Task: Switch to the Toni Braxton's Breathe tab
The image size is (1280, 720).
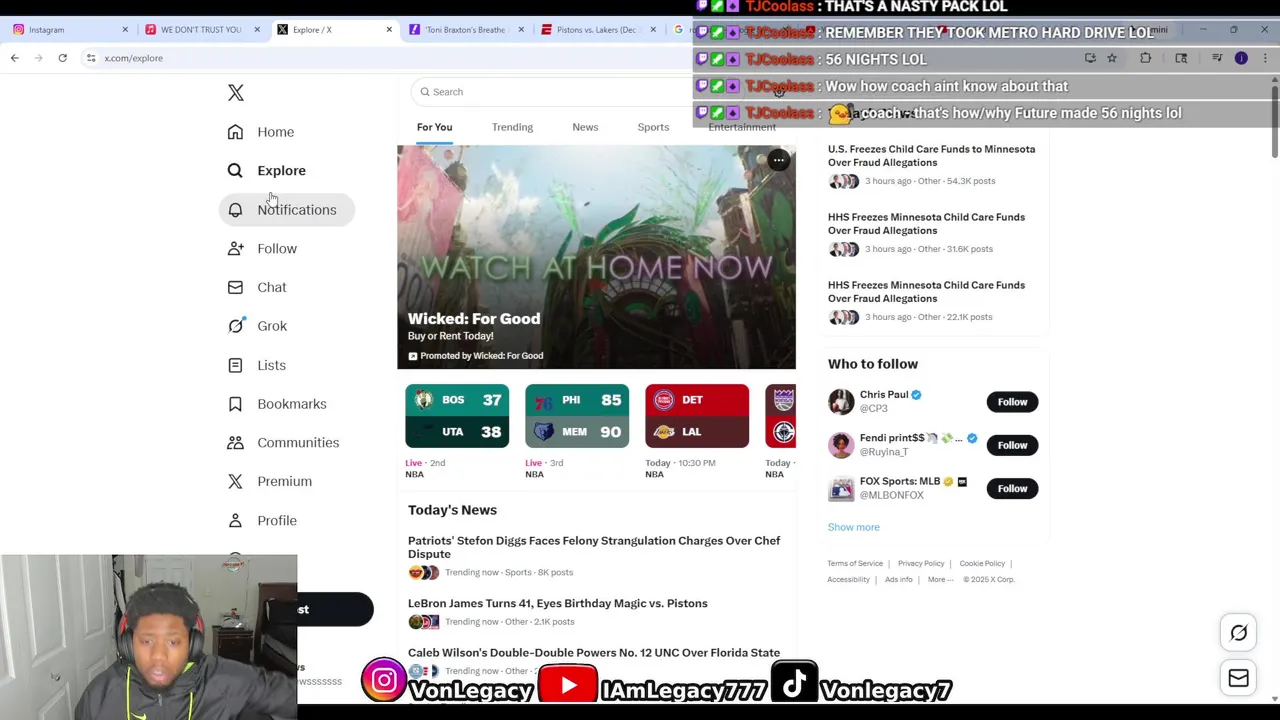Action: click(465, 30)
